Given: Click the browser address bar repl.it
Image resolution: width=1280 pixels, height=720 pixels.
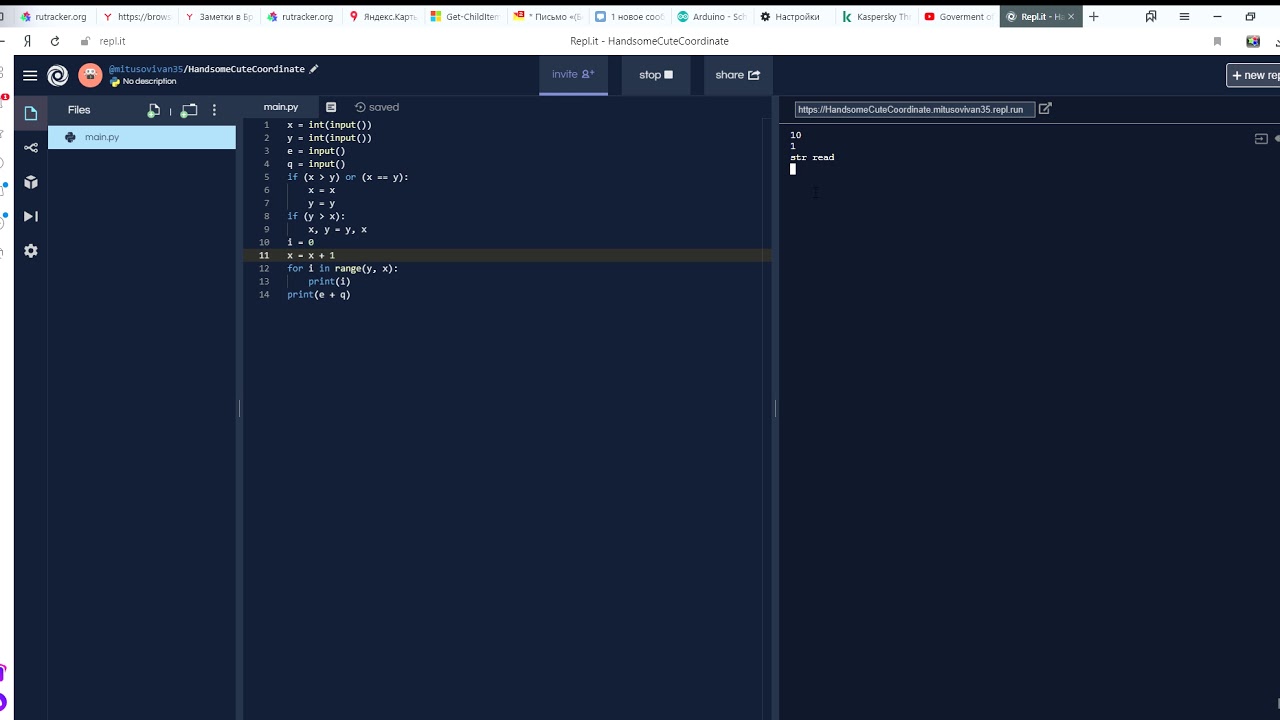Looking at the screenshot, I should pos(112,41).
